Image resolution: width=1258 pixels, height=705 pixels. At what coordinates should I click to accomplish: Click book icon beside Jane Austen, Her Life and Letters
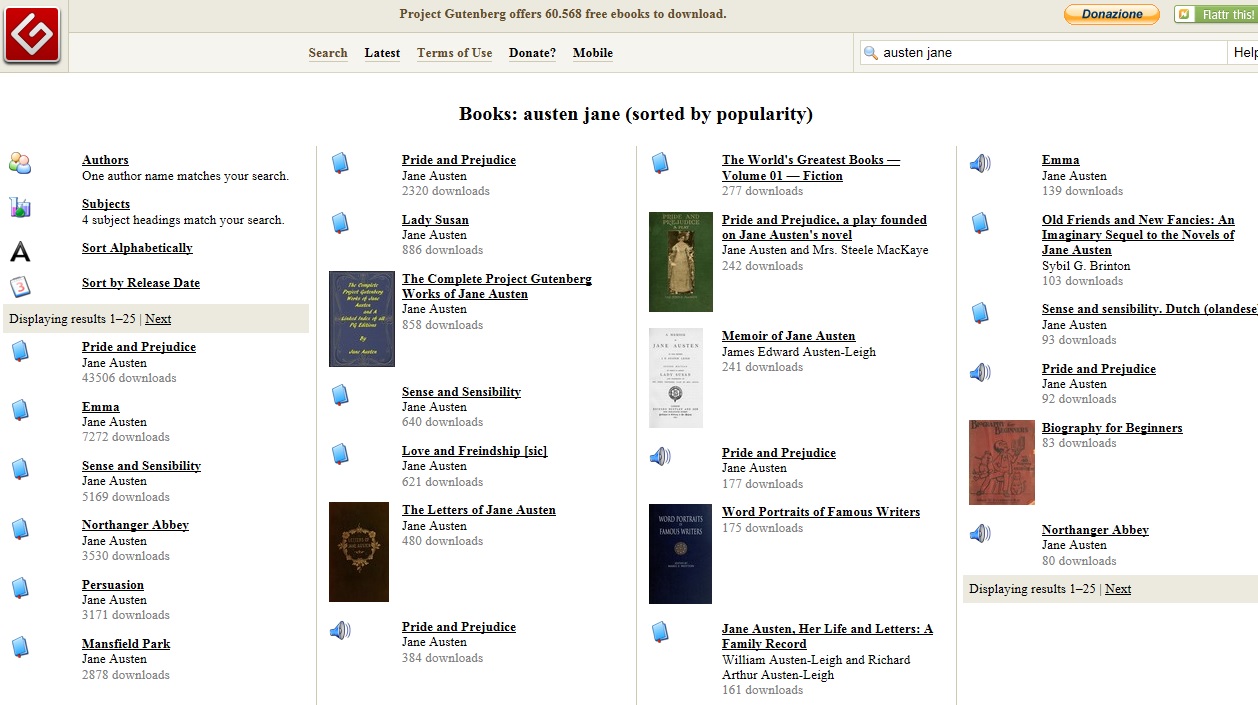click(660, 632)
